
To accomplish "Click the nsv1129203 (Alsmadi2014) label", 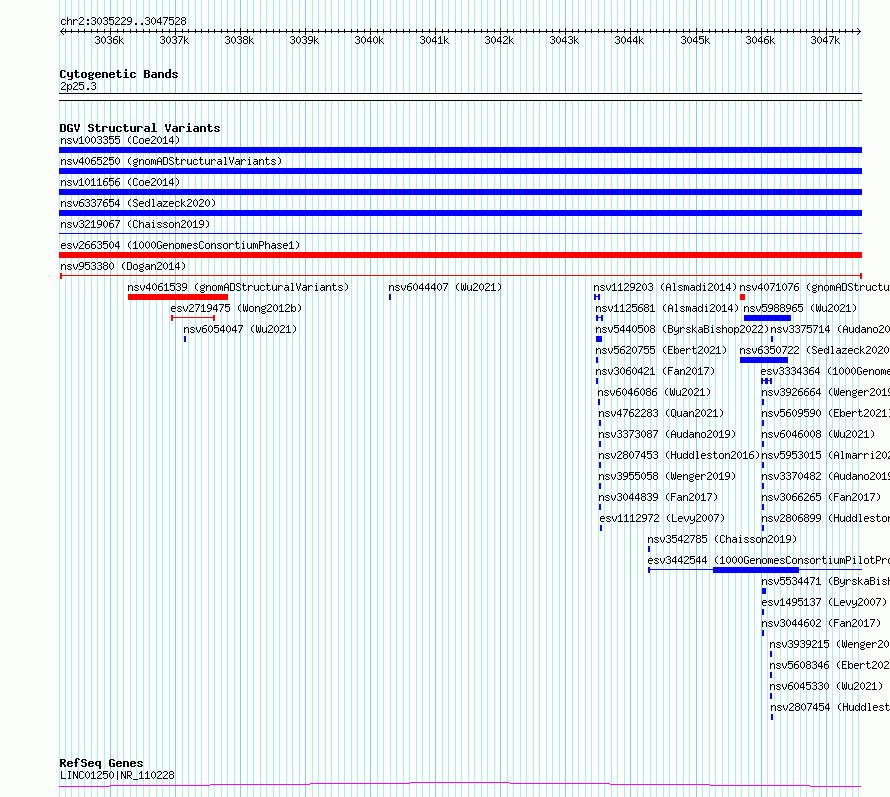I will pos(665,287).
